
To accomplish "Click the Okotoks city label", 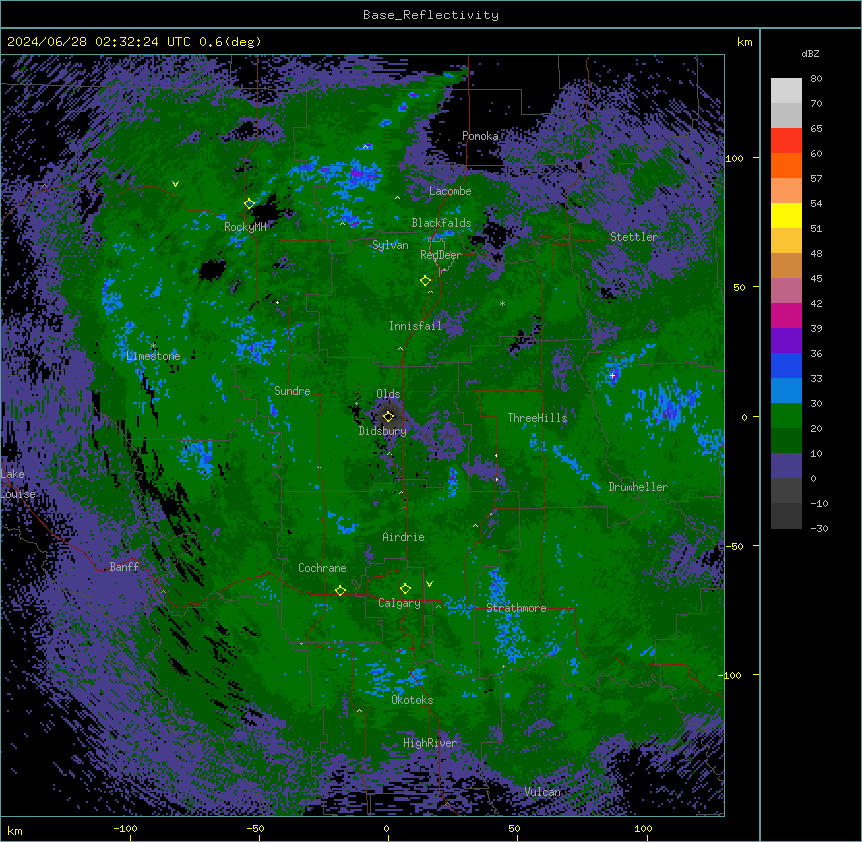I will click(412, 700).
